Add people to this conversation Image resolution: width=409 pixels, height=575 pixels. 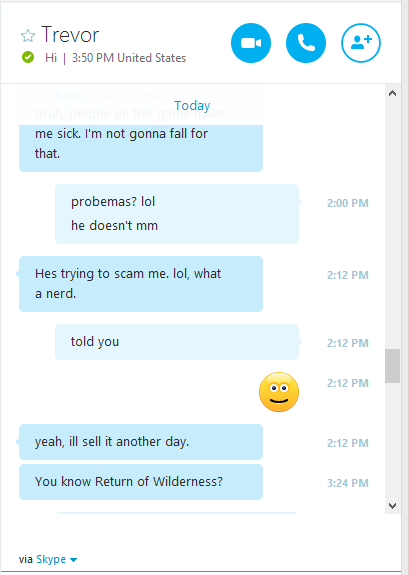pos(361,43)
